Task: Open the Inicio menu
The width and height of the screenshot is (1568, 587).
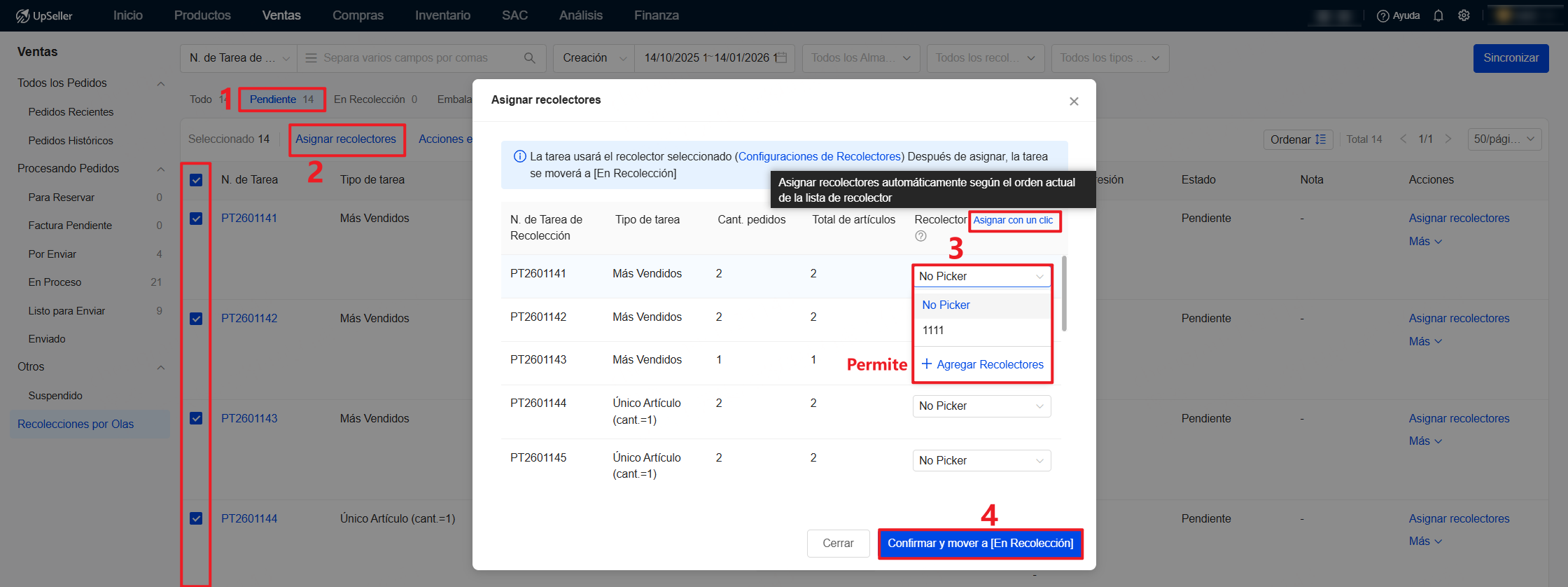Action: tap(128, 15)
